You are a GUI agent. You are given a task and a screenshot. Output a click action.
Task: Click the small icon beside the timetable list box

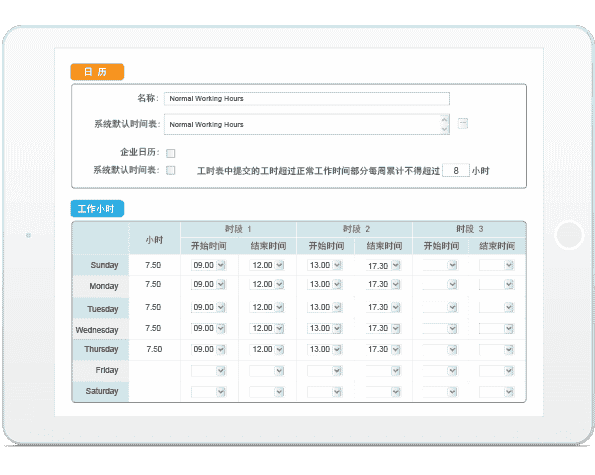[x=463, y=123]
